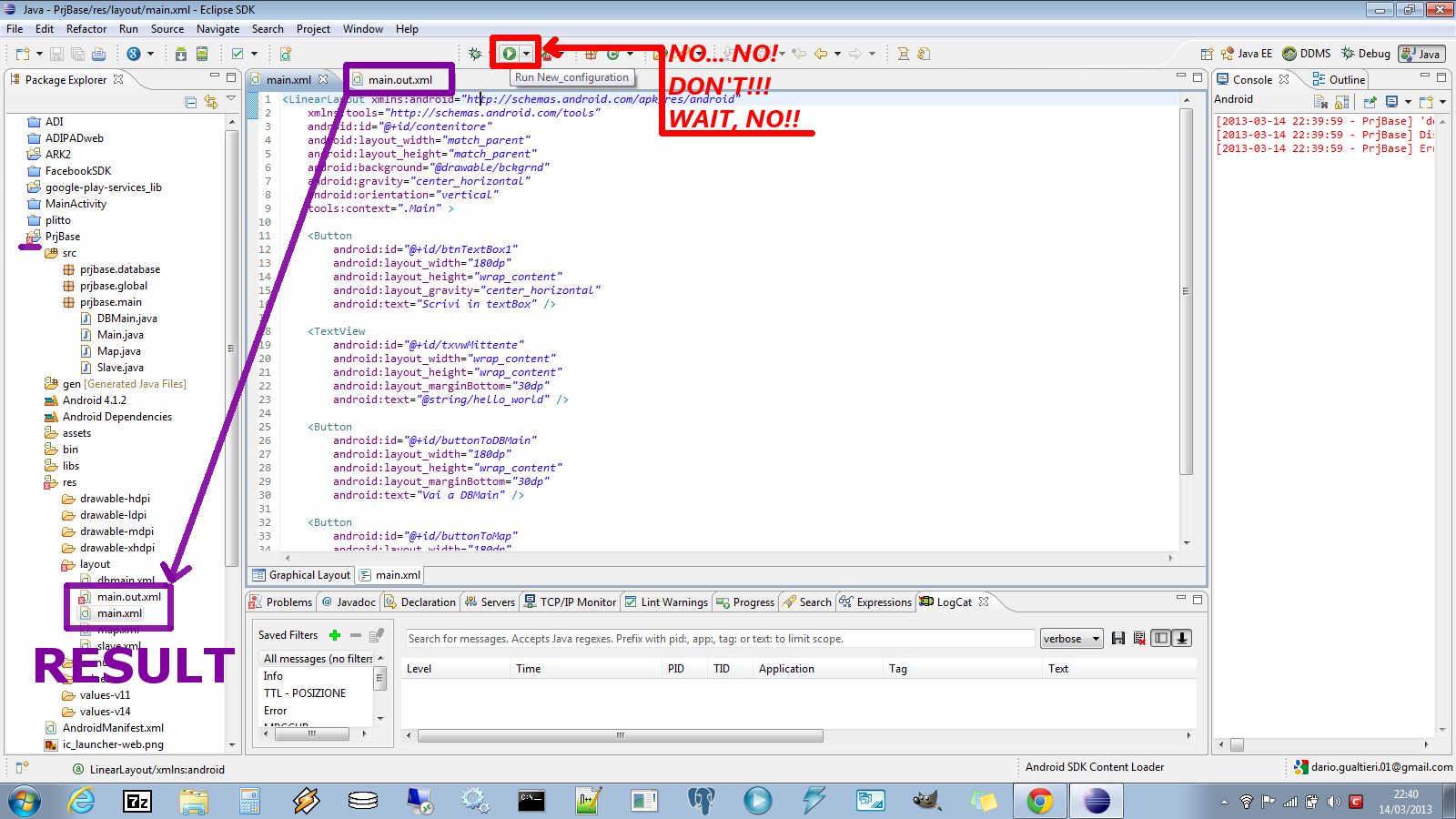The width and height of the screenshot is (1456, 819).
Task: Open Internet Explorer from the taskbar
Action: (81, 801)
